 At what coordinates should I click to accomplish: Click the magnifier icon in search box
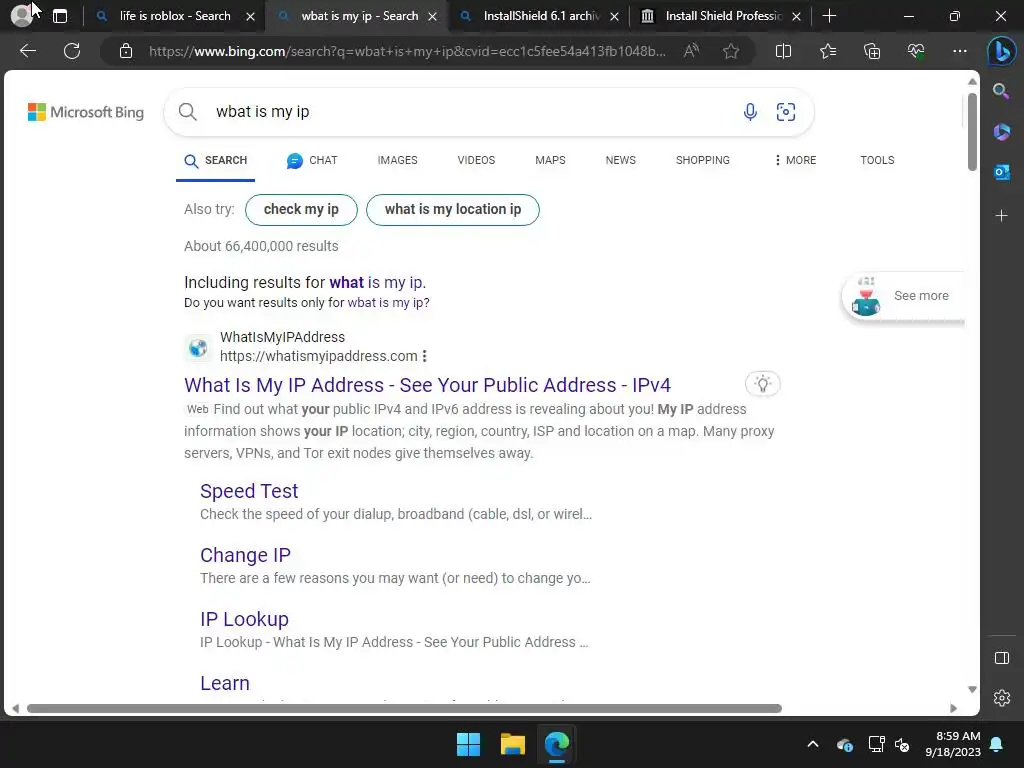[x=188, y=112]
